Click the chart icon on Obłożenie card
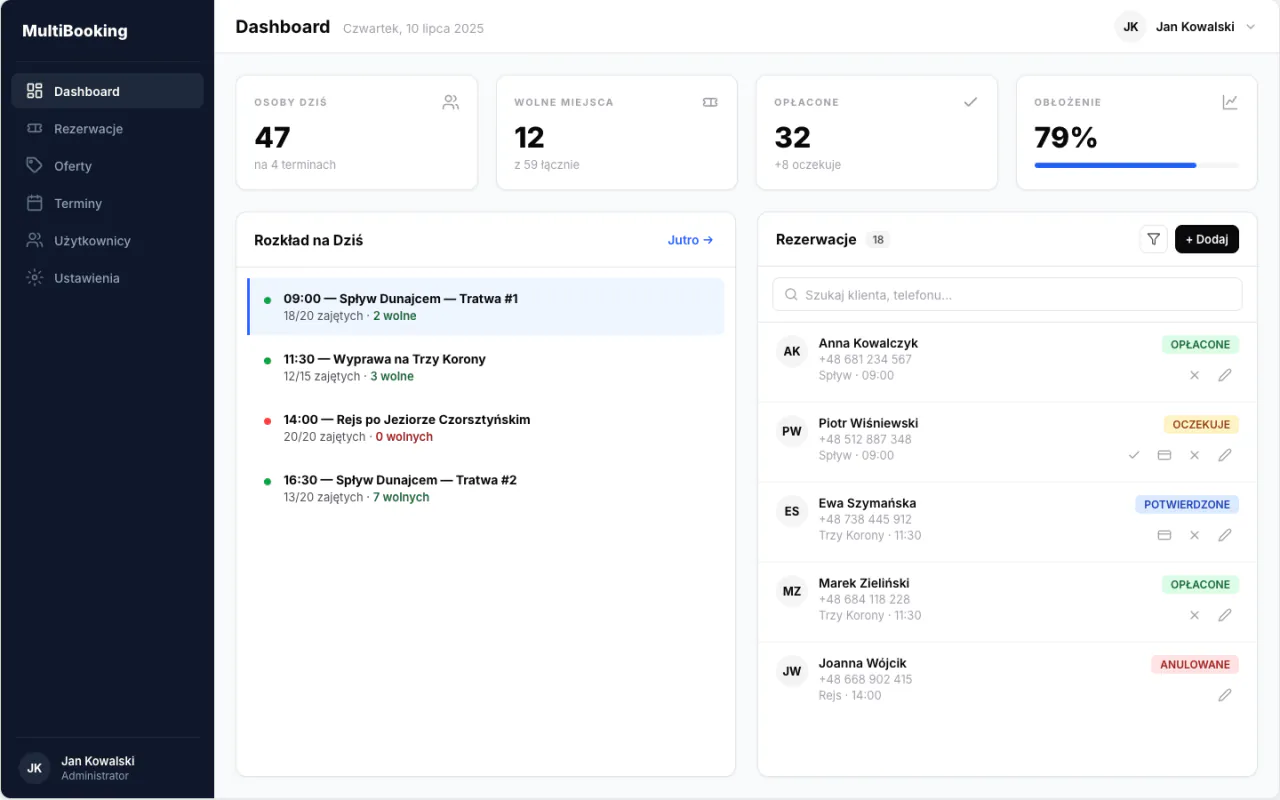Screen dimensions: 1280x800 [x=1230, y=102]
